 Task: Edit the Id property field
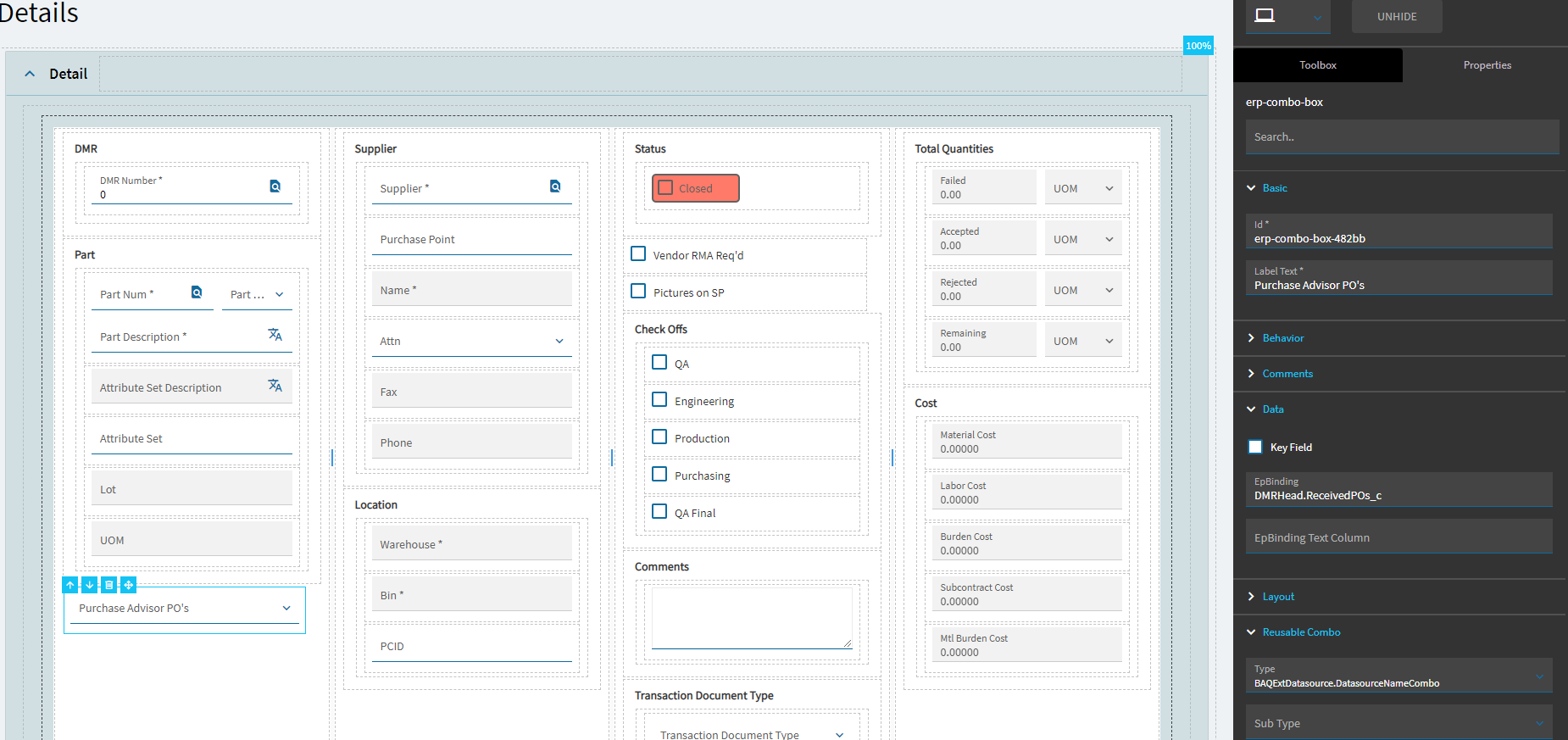tap(1399, 231)
